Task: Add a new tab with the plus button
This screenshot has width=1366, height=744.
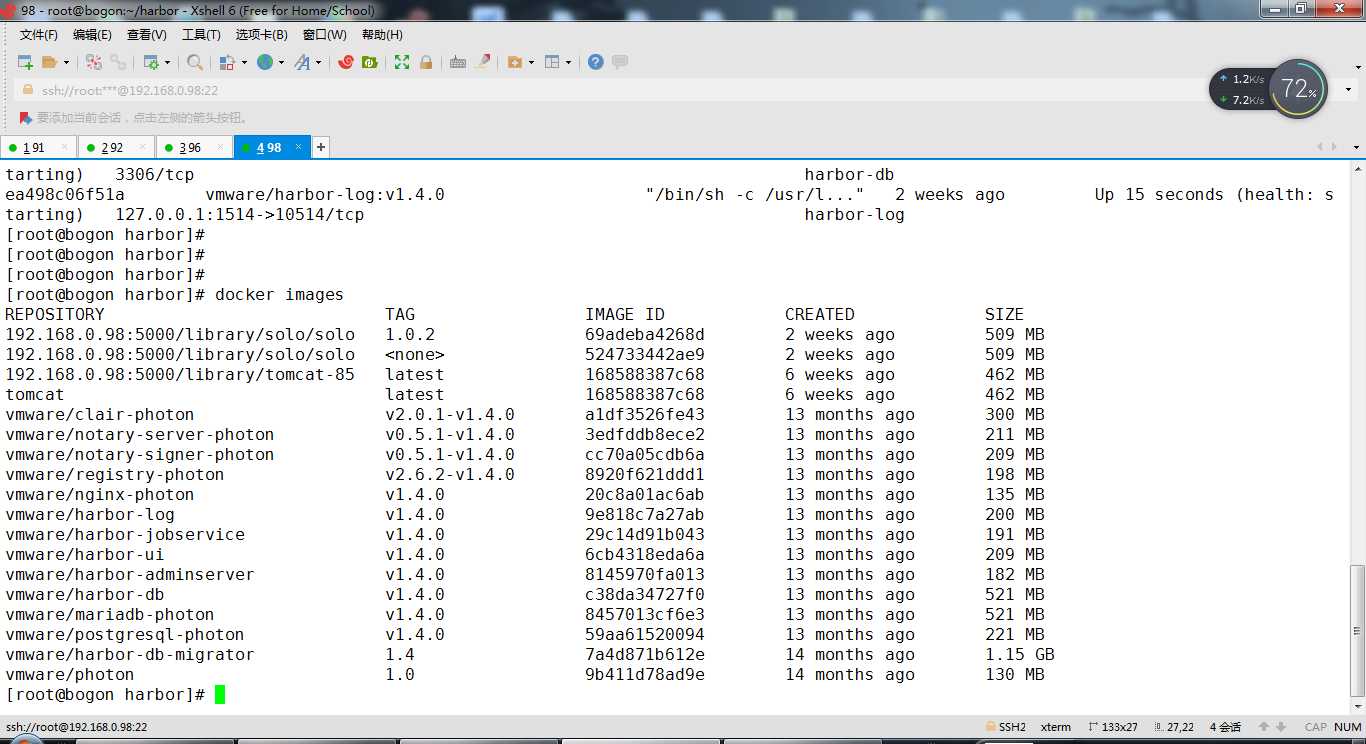Action: 321,148
